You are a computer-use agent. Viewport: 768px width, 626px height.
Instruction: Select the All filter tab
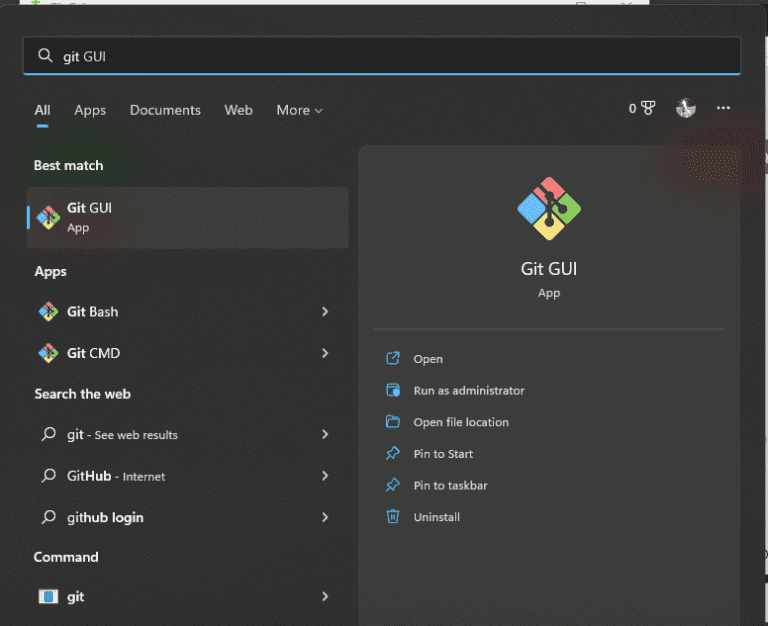pyautogui.click(x=43, y=110)
